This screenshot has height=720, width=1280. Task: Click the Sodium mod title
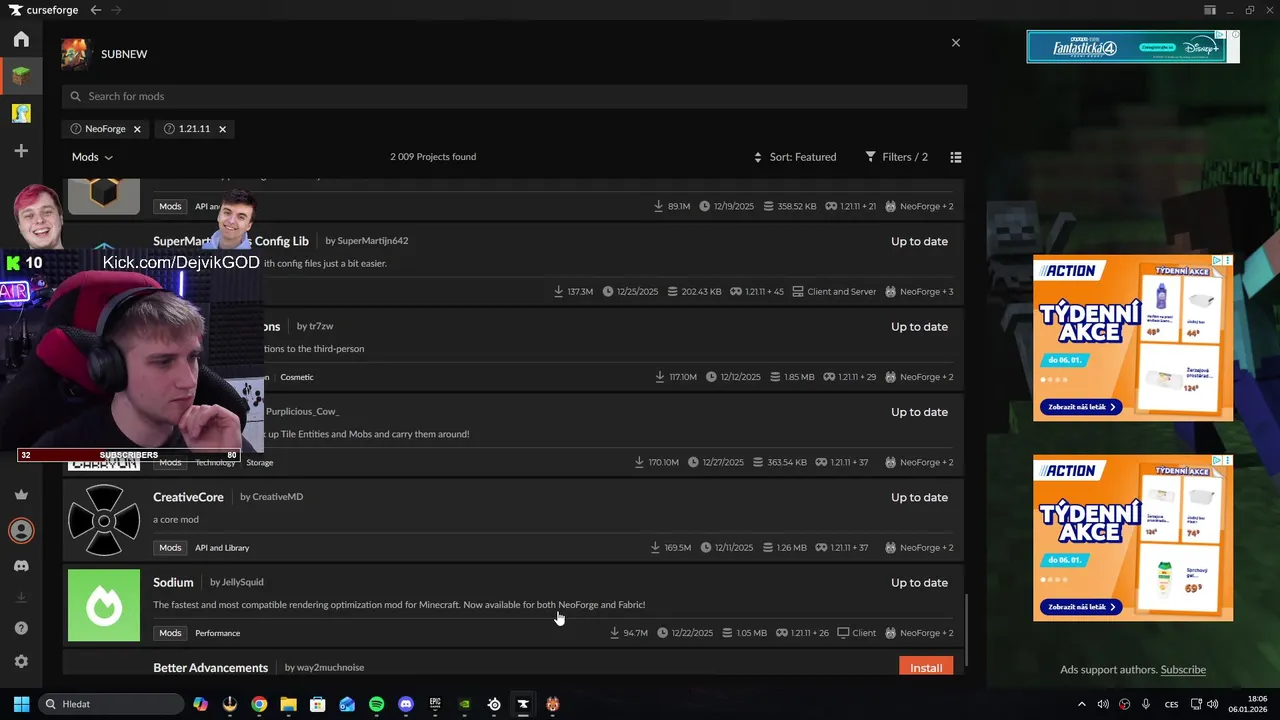point(173,582)
